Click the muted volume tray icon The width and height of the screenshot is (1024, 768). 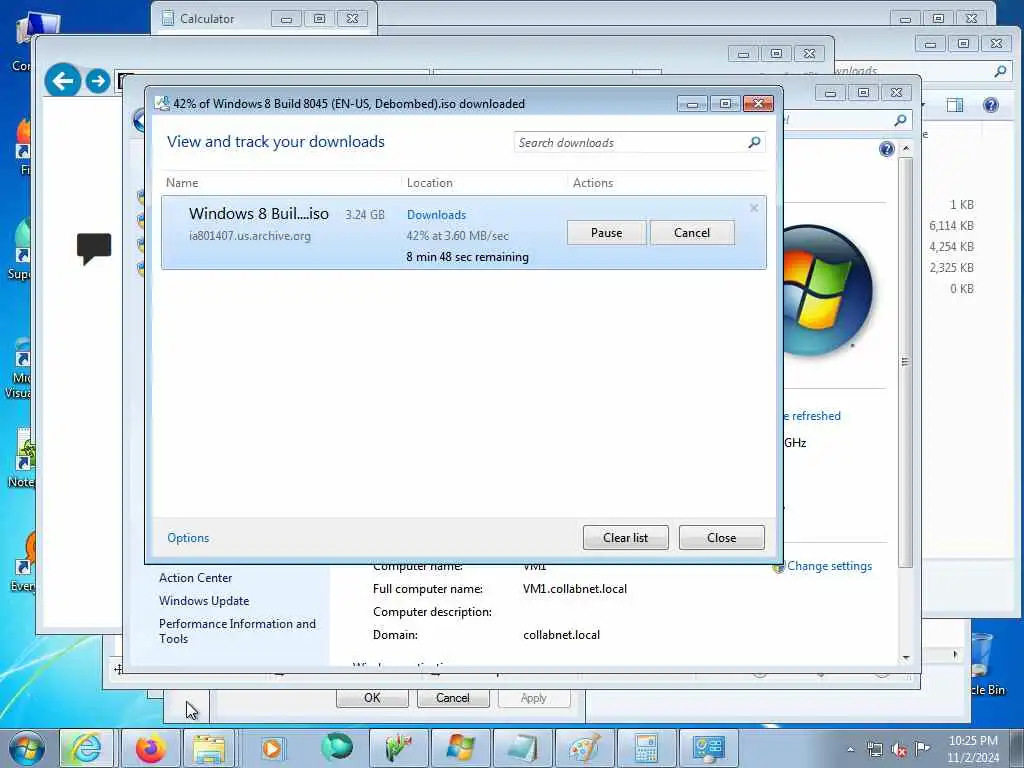tap(899, 750)
